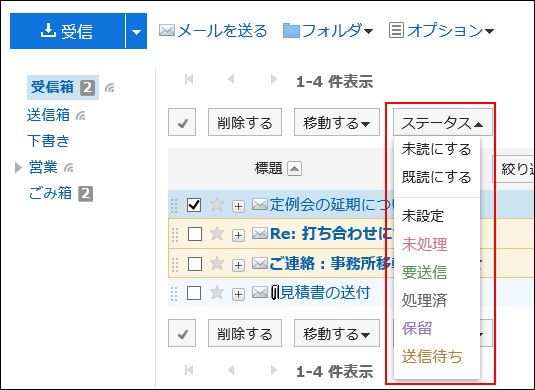Screen dimensions: 535x390
Task: Check the ご連絡：事務所移転 mail checkbox
Action: [194, 264]
